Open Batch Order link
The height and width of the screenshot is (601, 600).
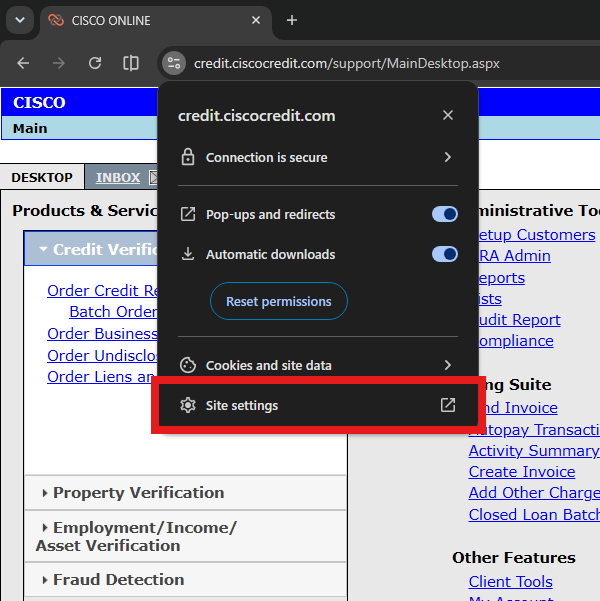(113, 312)
